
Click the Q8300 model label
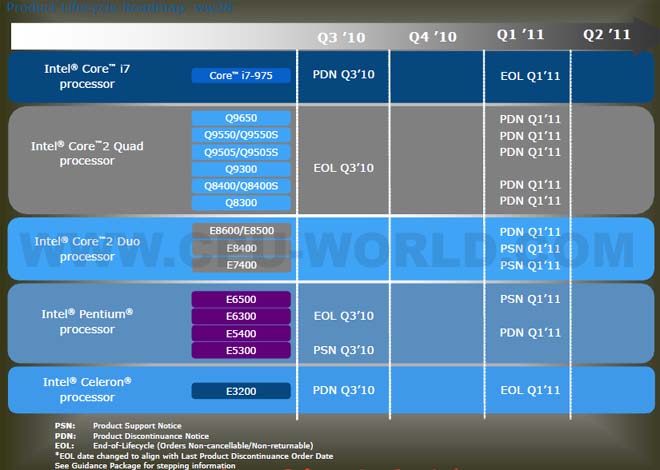(241, 203)
